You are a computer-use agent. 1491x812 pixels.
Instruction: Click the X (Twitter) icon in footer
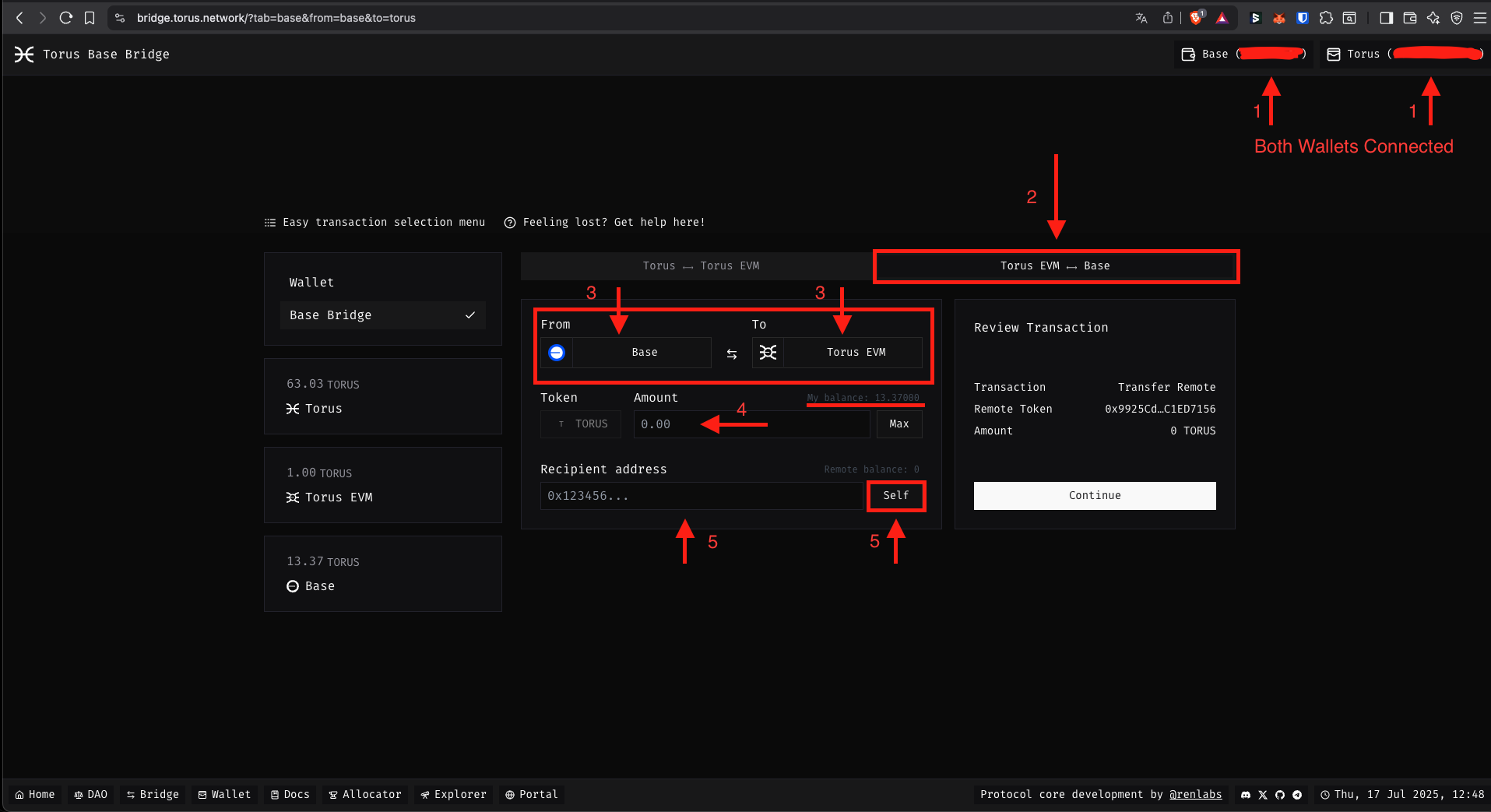[x=1263, y=795]
